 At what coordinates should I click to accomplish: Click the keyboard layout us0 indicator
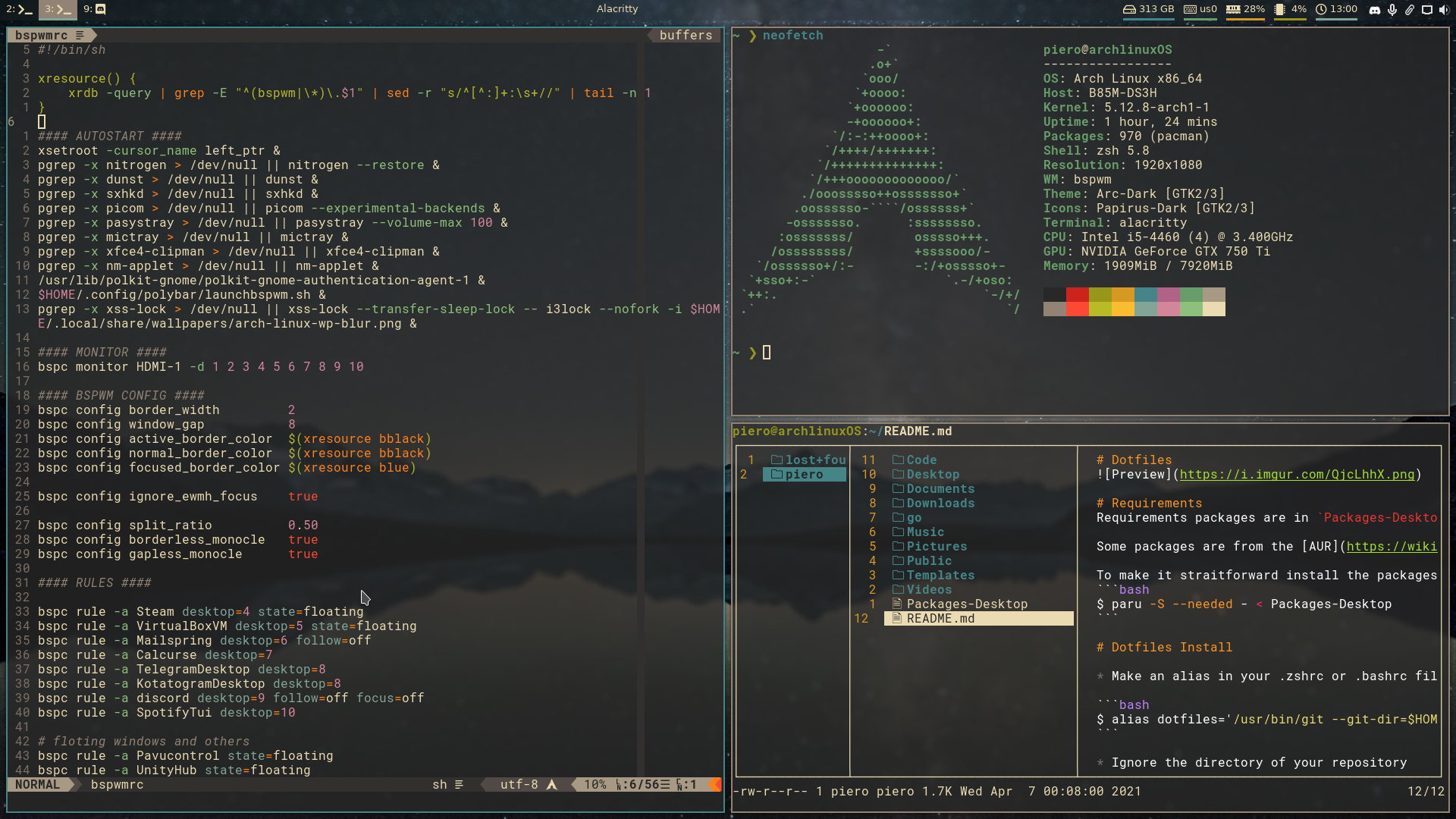coord(1200,9)
